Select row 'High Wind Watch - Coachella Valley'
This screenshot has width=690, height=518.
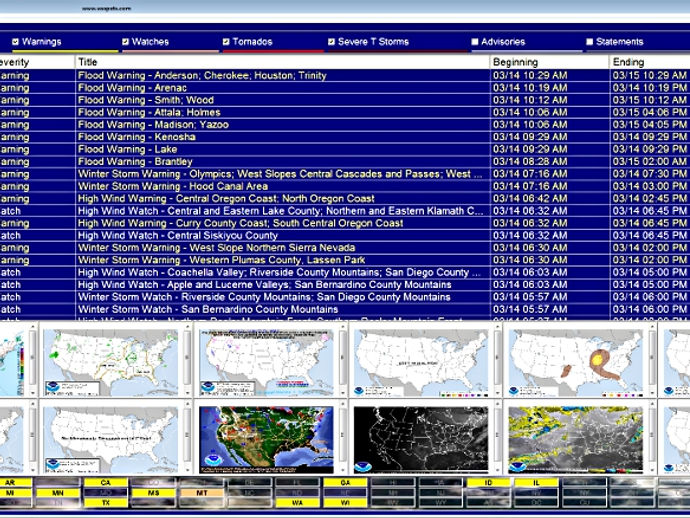(345, 272)
